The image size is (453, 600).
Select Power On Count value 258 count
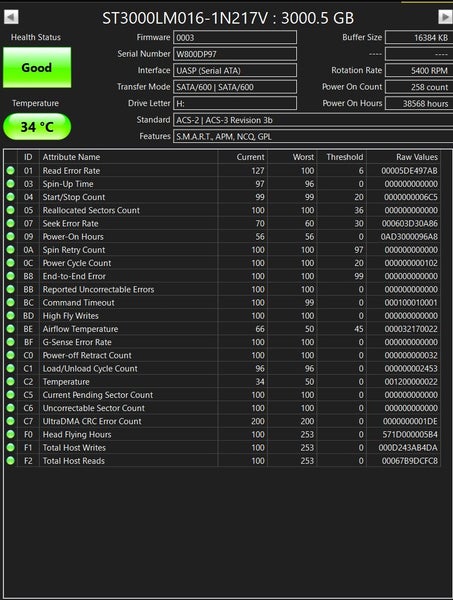coord(419,87)
